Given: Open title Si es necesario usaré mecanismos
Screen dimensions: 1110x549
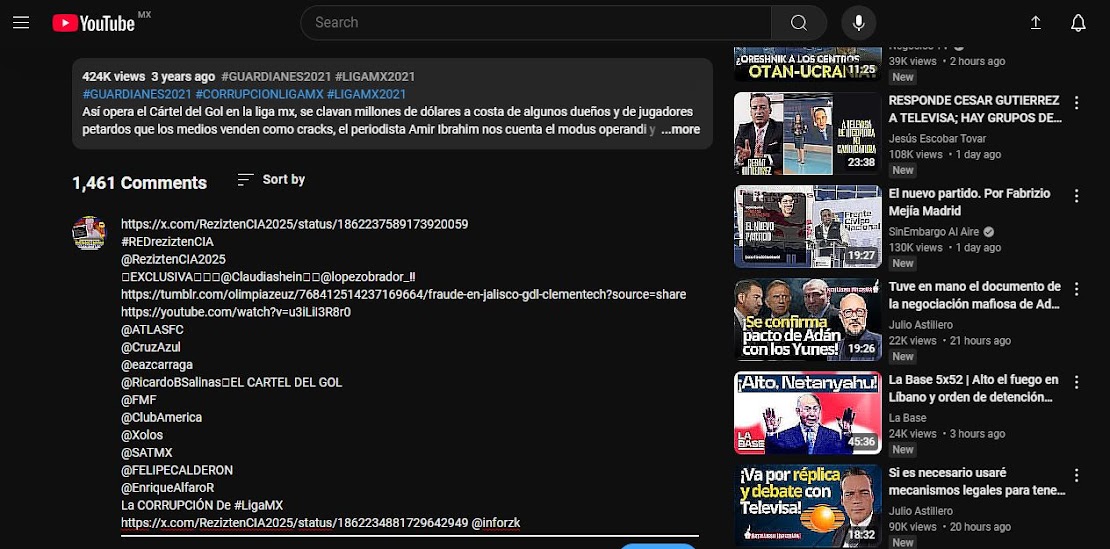Looking at the screenshot, I should click(x=977, y=482).
